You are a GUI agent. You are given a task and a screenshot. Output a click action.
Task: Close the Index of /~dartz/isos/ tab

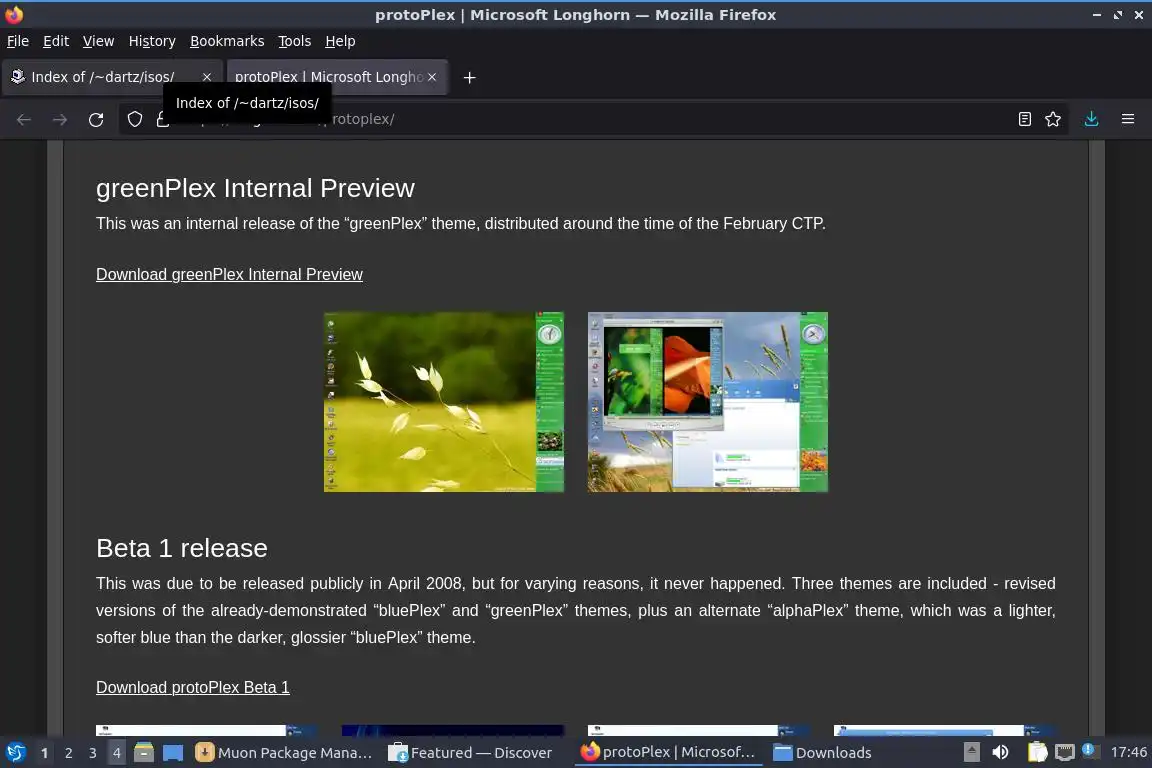pyautogui.click(x=206, y=77)
